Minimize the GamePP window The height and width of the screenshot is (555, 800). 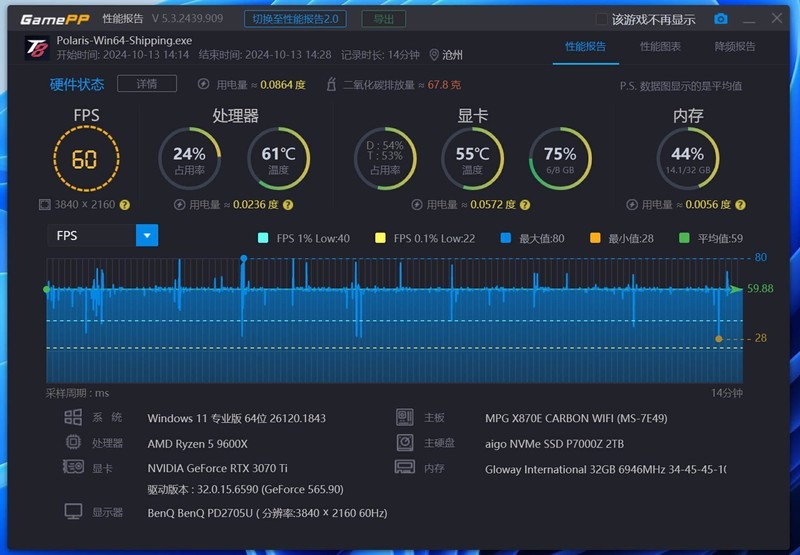(749, 20)
